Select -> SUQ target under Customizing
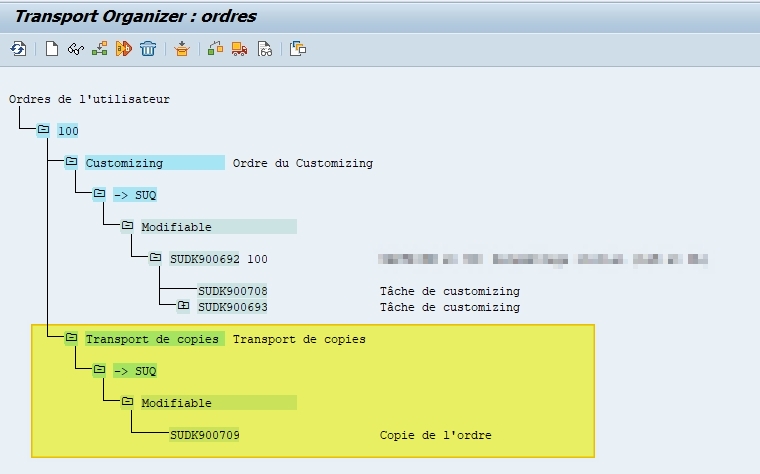 (x=134, y=195)
